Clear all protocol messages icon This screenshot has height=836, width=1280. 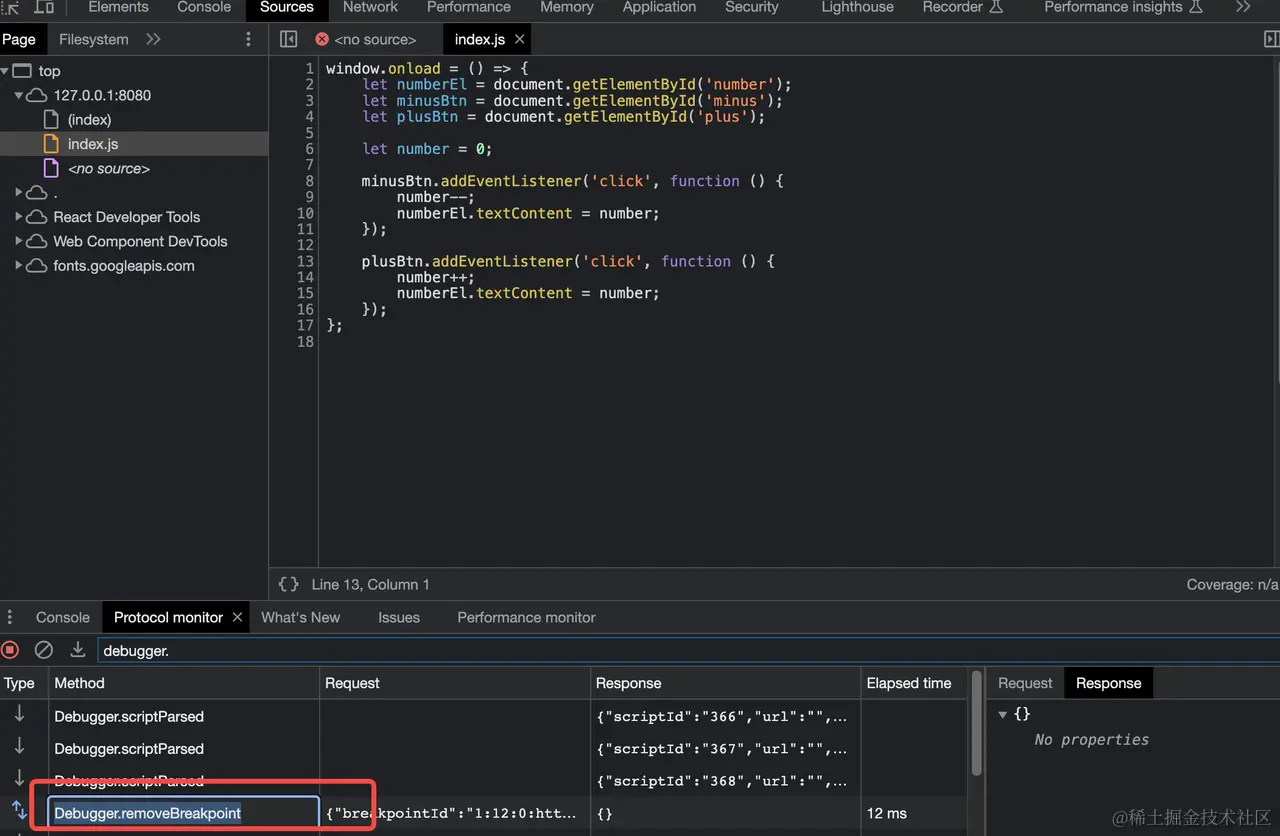coord(43,650)
